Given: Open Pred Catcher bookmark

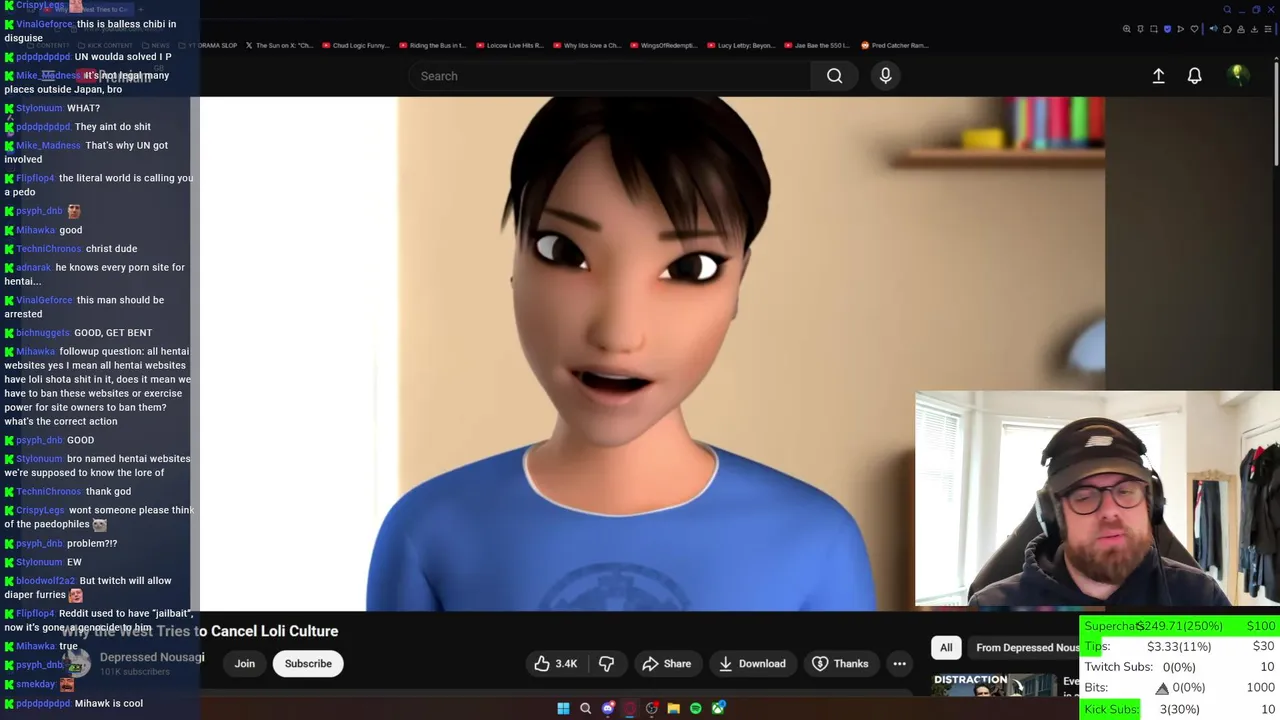Looking at the screenshot, I should coord(895,45).
